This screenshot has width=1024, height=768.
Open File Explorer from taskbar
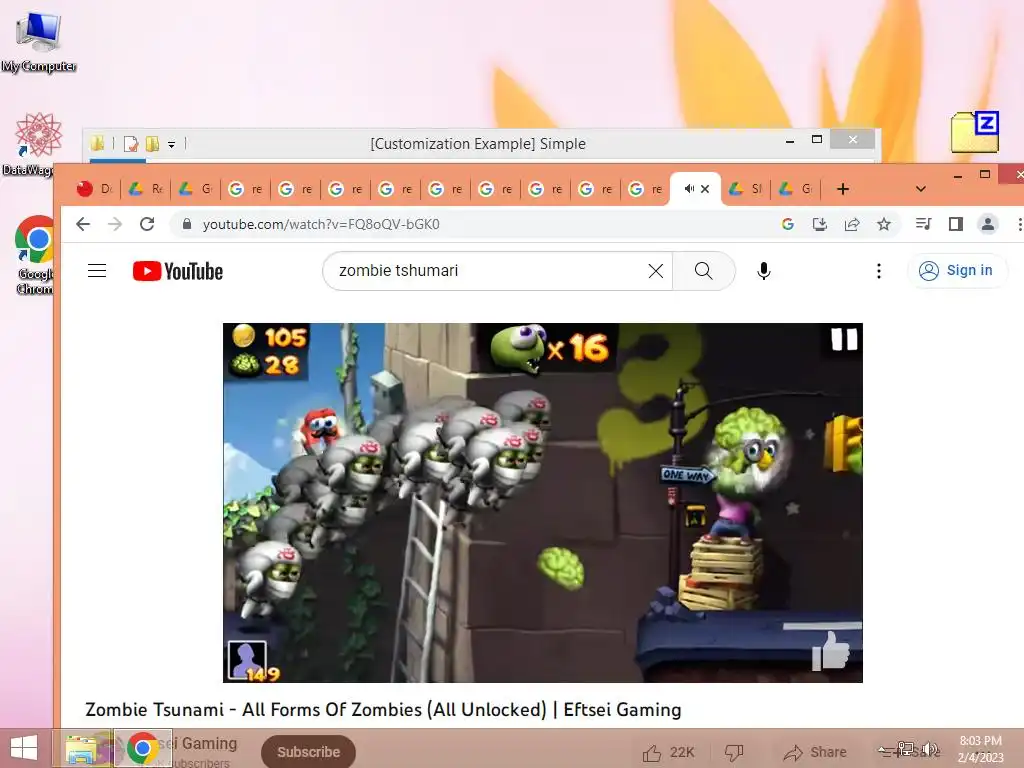pyautogui.click(x=82, y=748)
